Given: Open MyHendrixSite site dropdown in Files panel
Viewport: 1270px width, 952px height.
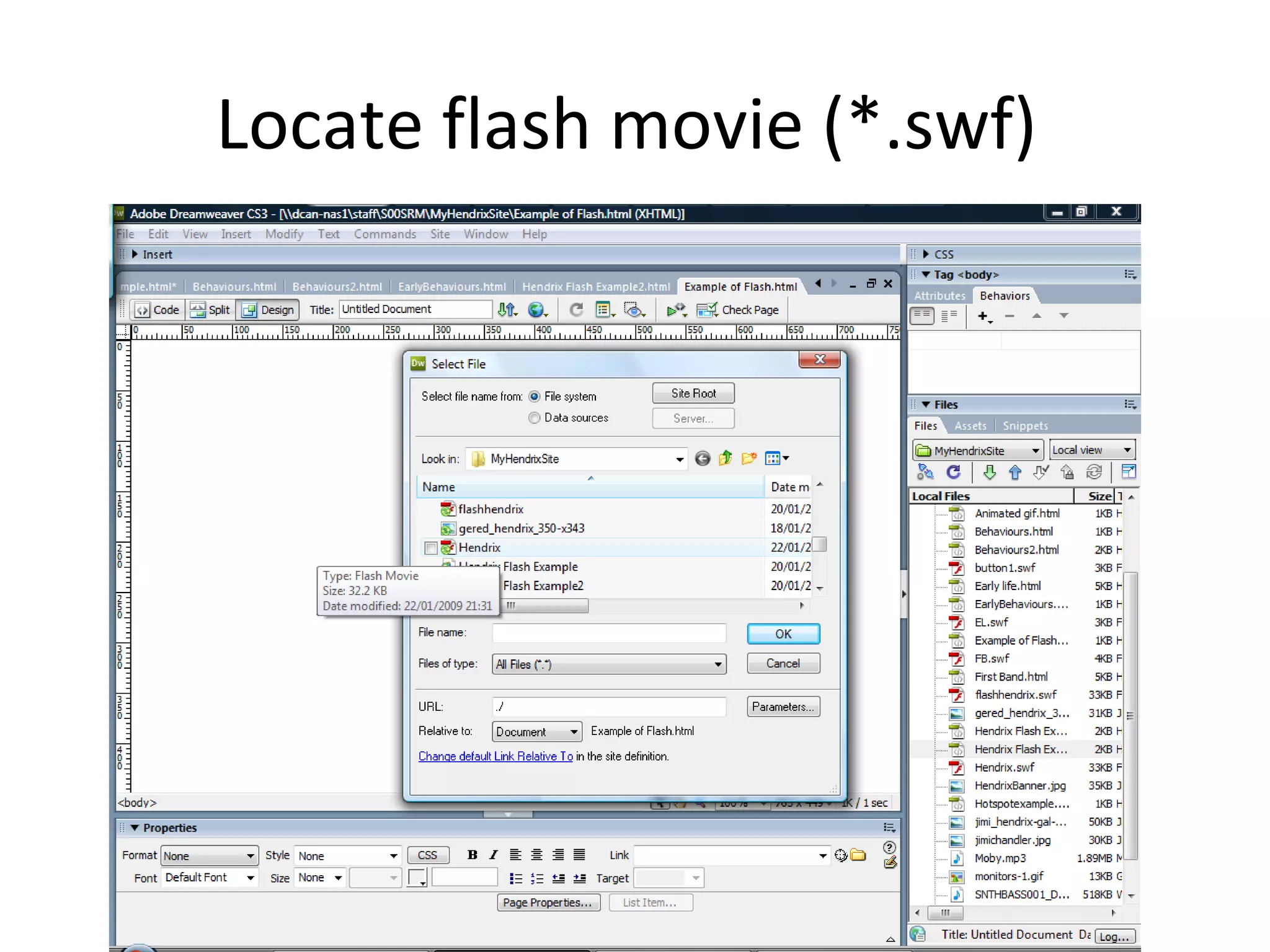Looking at the screenshot, I should click(x=977, y=451).
